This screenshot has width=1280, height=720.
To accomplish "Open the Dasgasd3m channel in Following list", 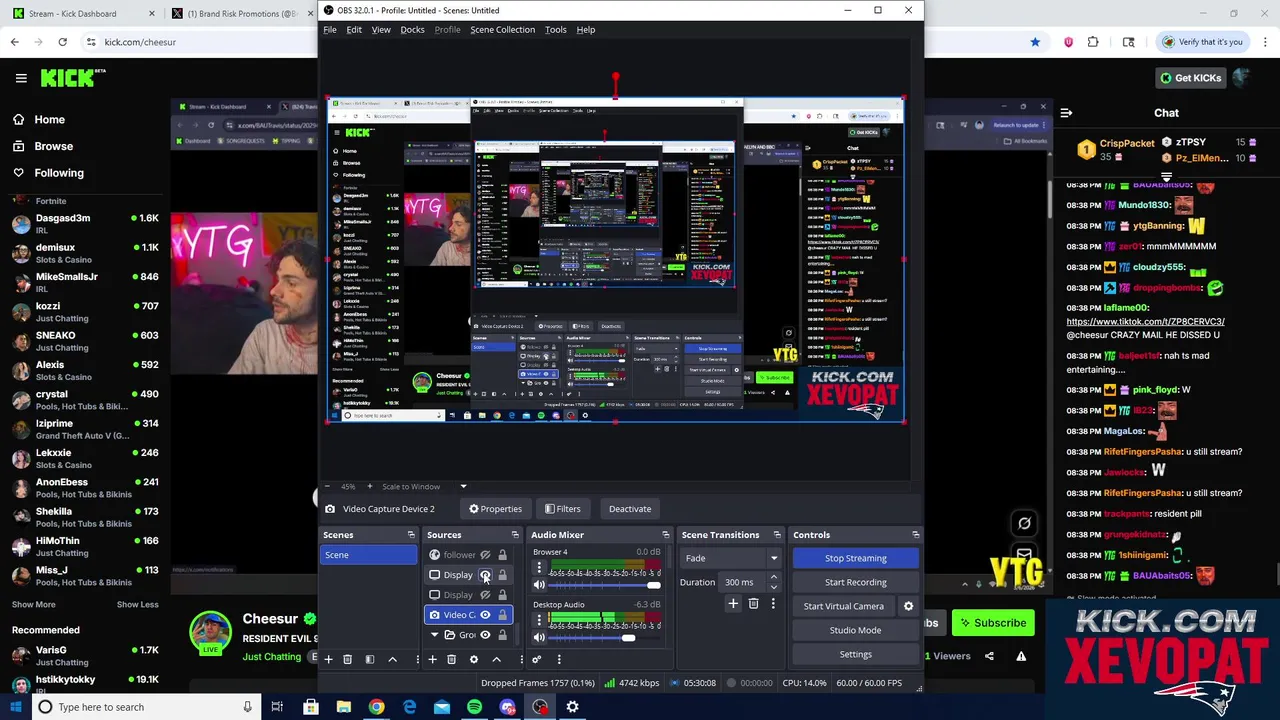I will click(85, 223).
